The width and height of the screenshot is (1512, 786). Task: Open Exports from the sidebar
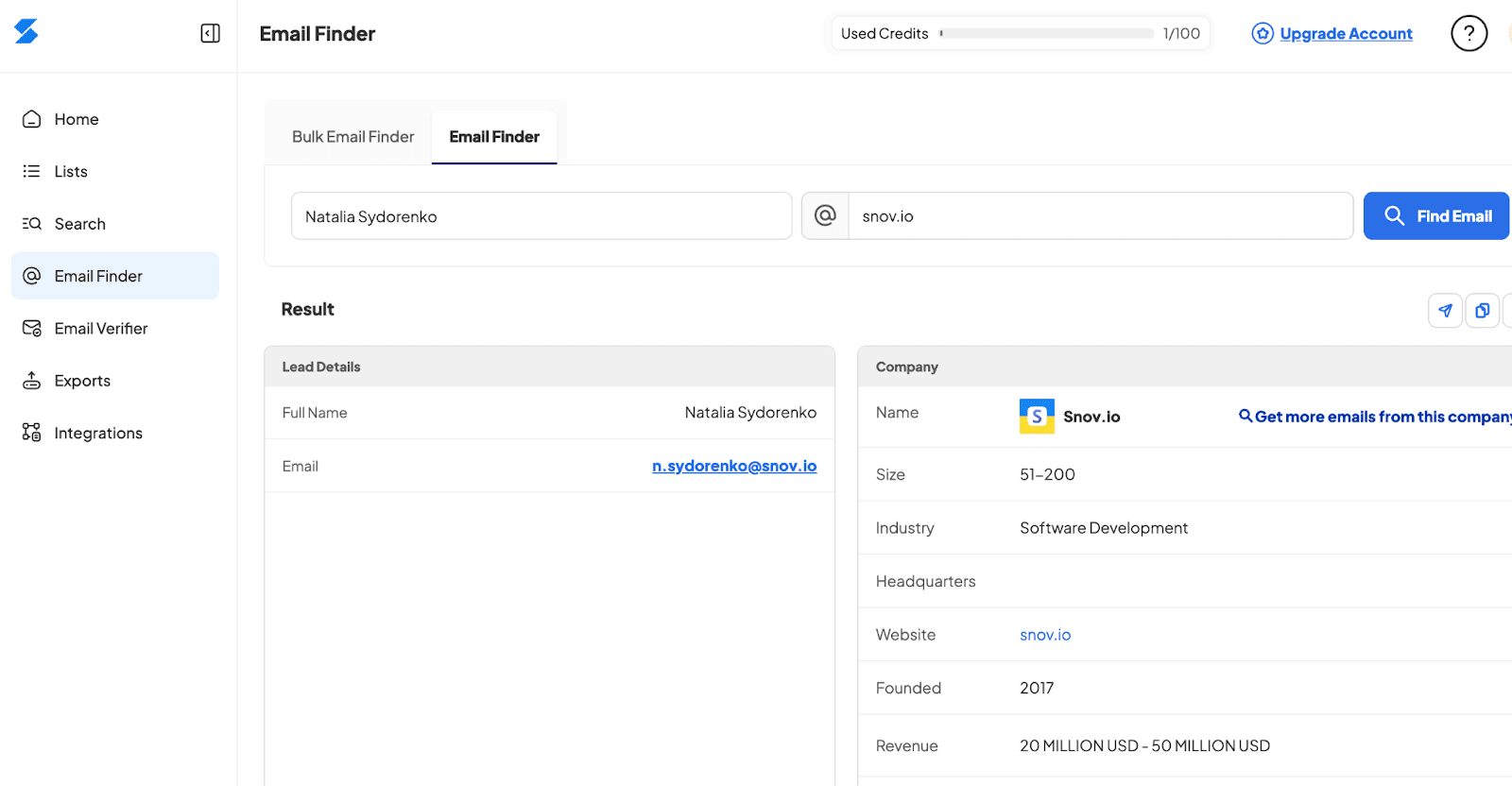[82, 381]
